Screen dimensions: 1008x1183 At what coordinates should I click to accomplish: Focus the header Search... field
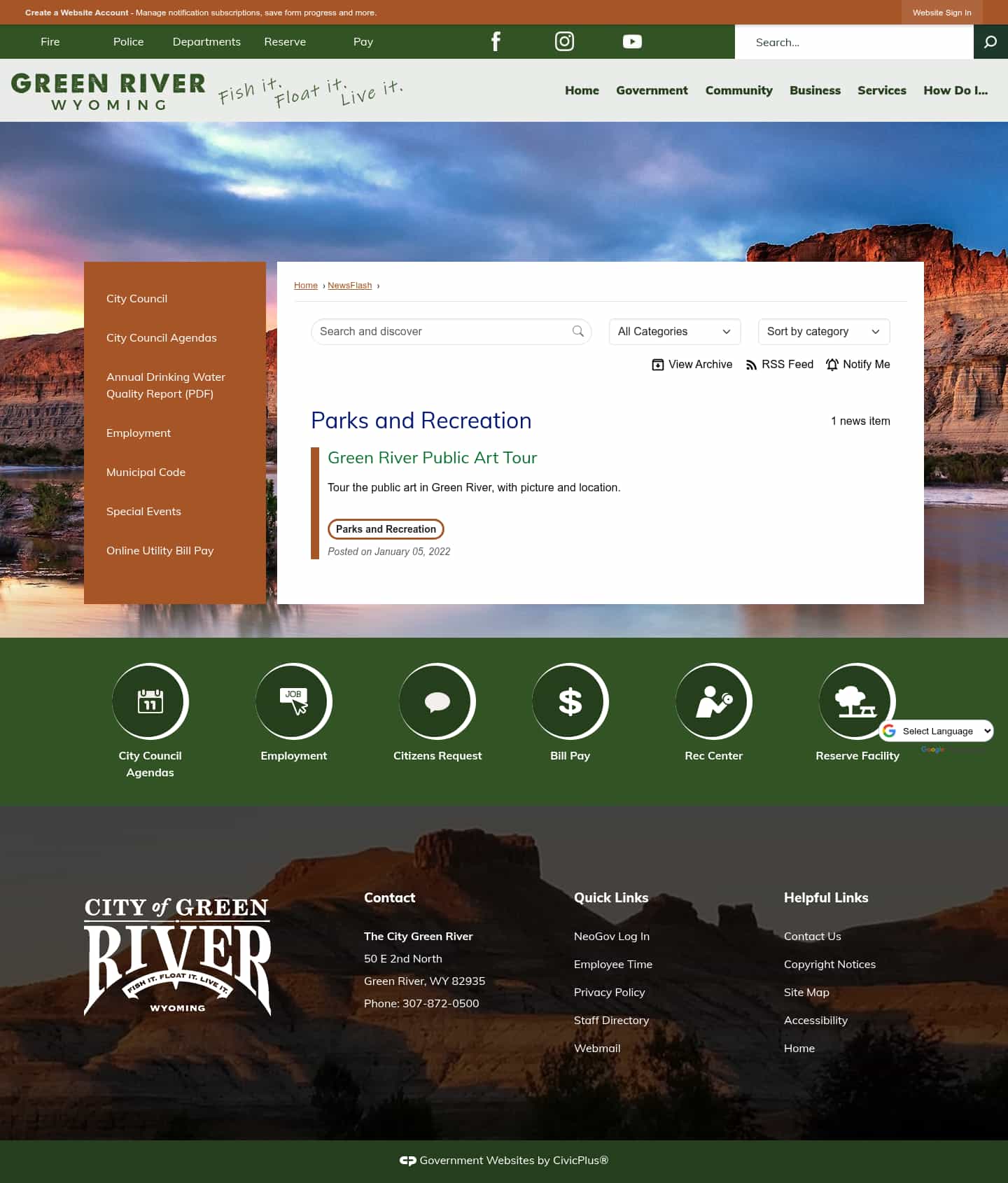point(854,42)
